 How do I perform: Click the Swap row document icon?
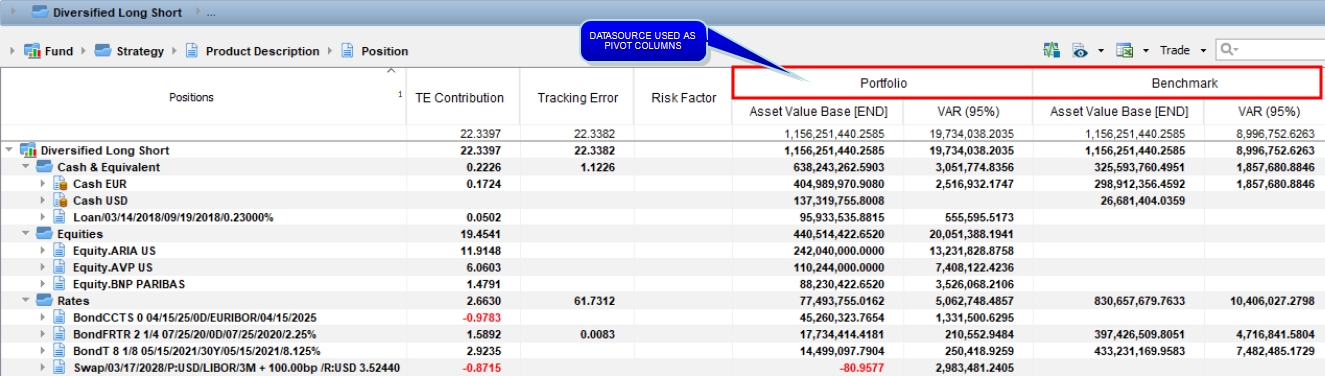pos(60,367)
